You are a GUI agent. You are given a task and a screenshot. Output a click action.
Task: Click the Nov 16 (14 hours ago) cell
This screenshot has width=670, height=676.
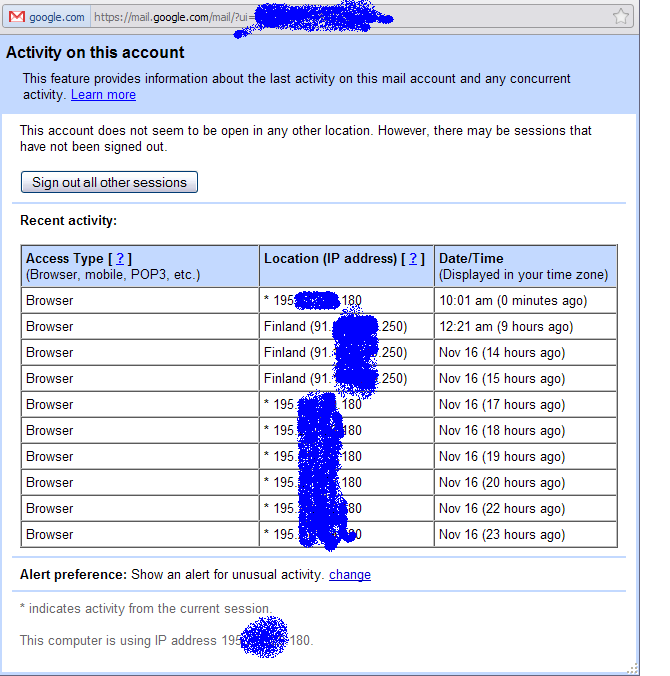coord(501,353)
